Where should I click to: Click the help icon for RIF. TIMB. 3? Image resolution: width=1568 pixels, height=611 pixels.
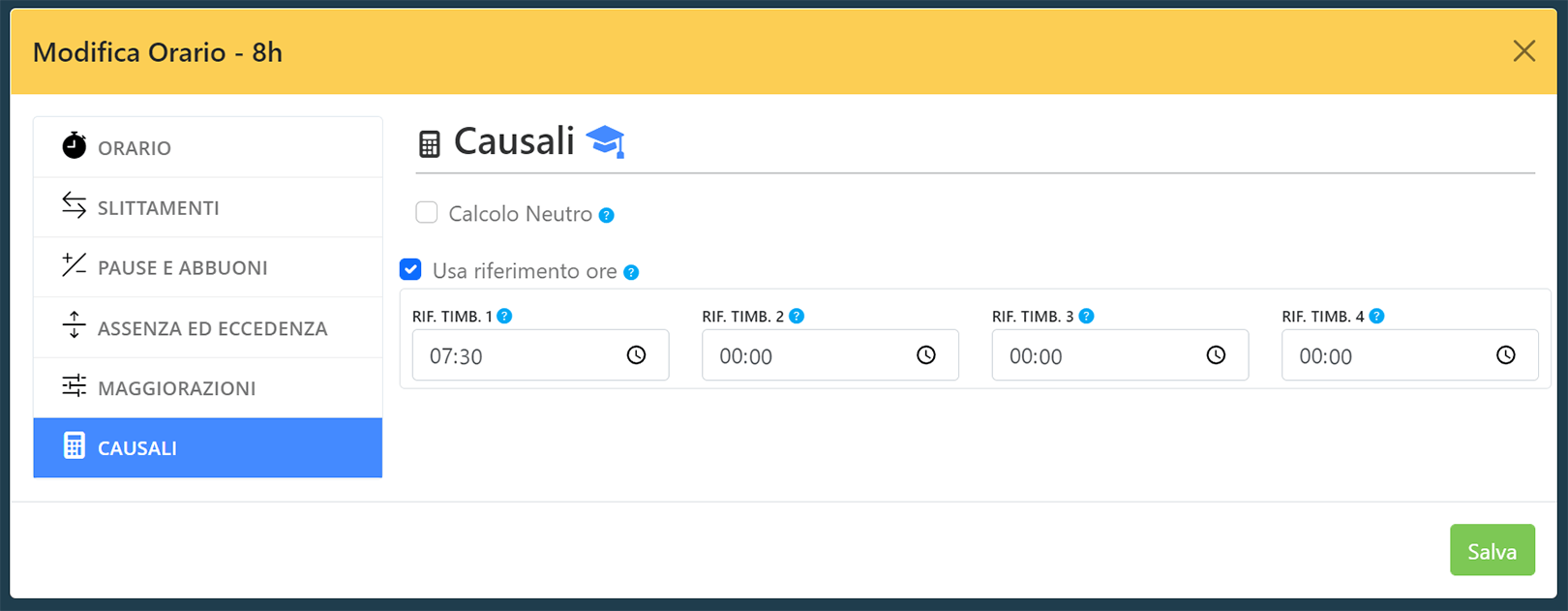pos(1086,316)
